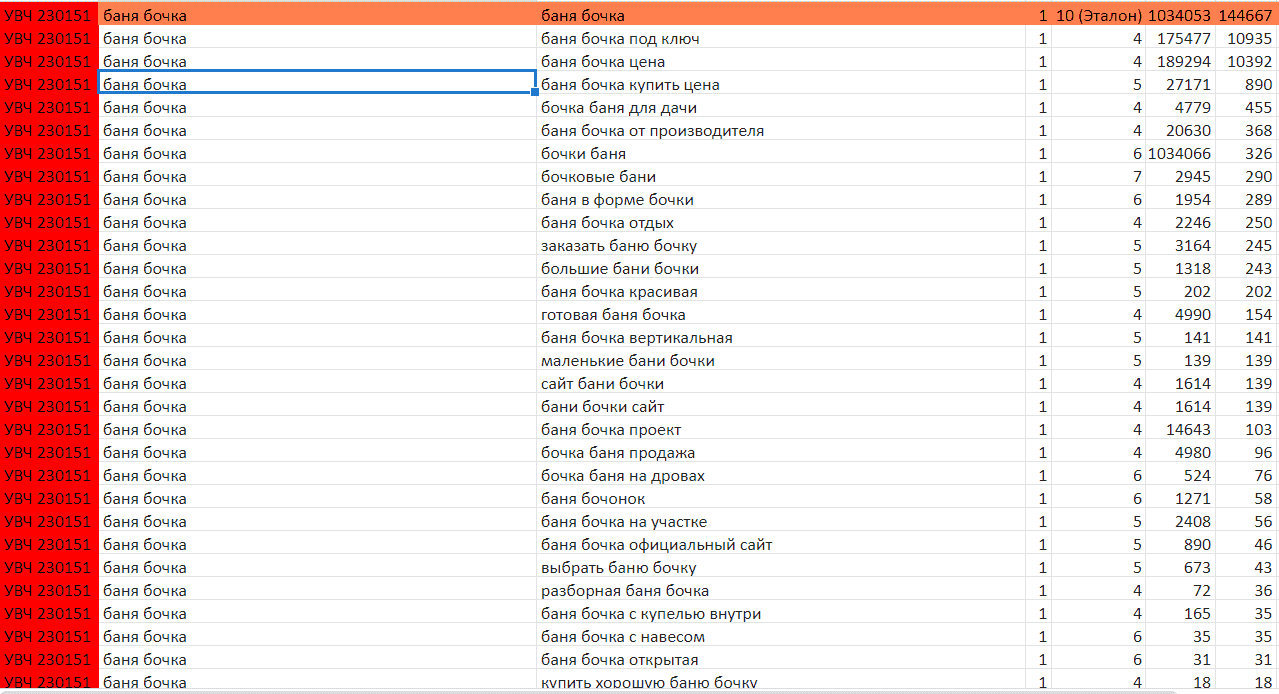This screenshot has height=694, width=1279.
Task: Click the cell containing 10392
Action: (1250, 62)
